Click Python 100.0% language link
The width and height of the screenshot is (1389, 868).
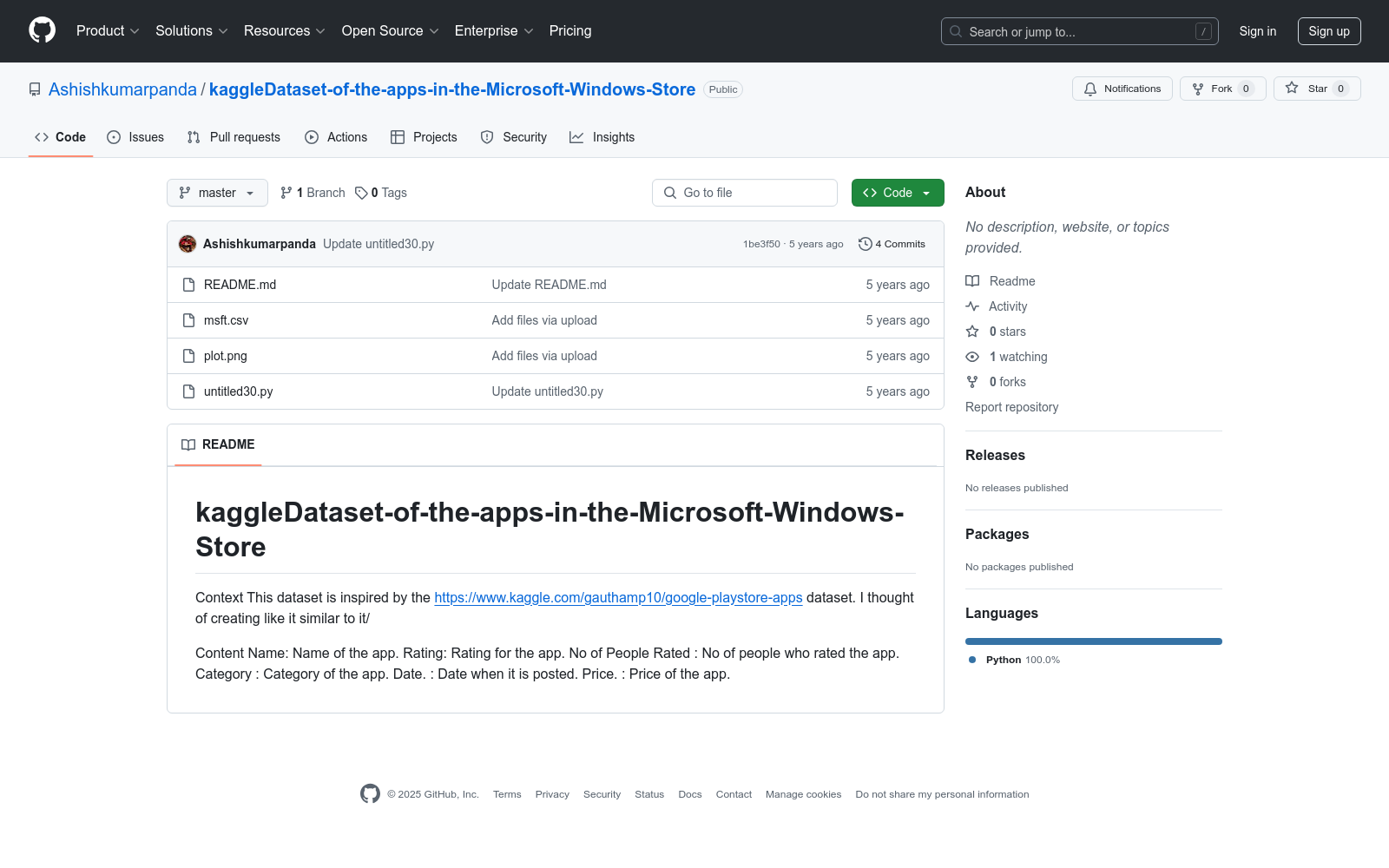point(1014,660)
